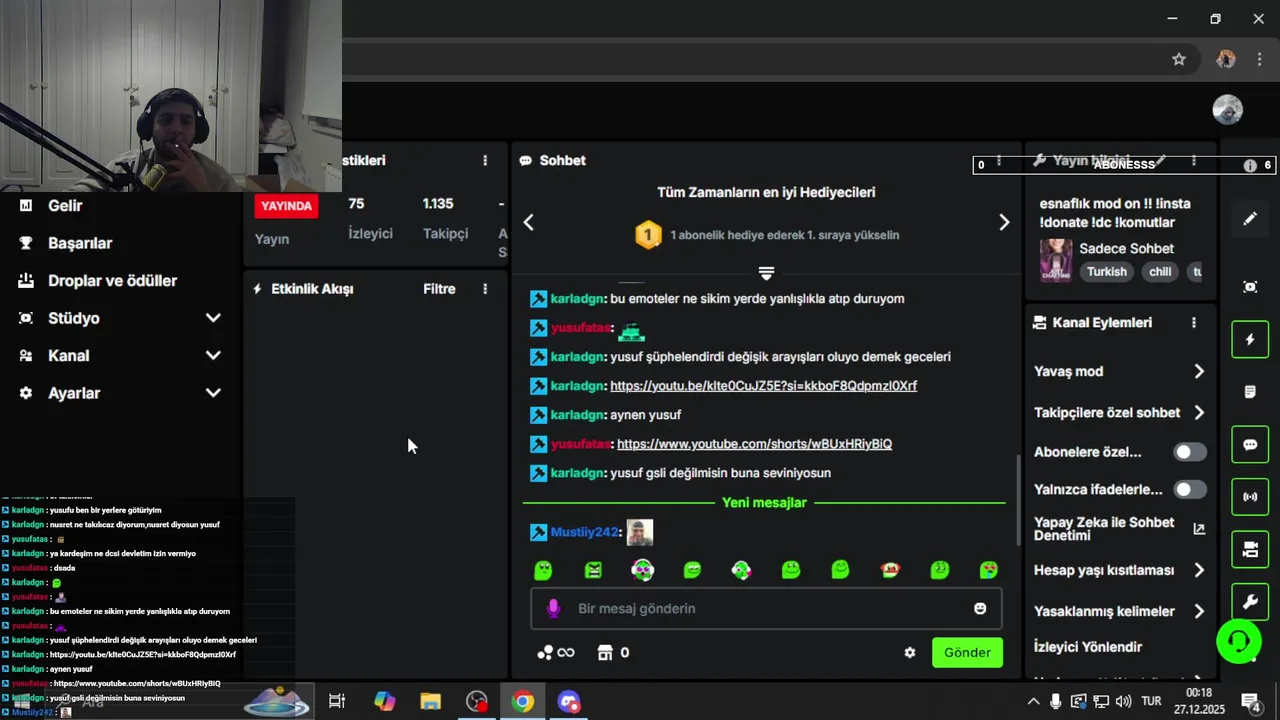Click Mustiiy242 username in chat
The image size is (1280, 720).
click(585, 532)
